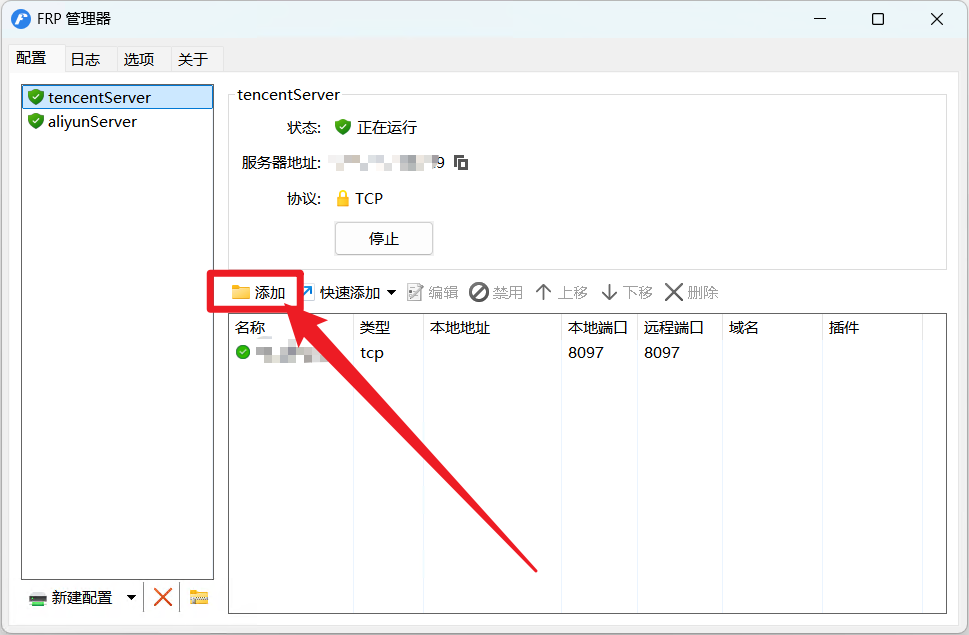This screenshot has width=969, height=635.
Task: Click the Add (添加) proxy toolbar button
Action: point(258,292)
